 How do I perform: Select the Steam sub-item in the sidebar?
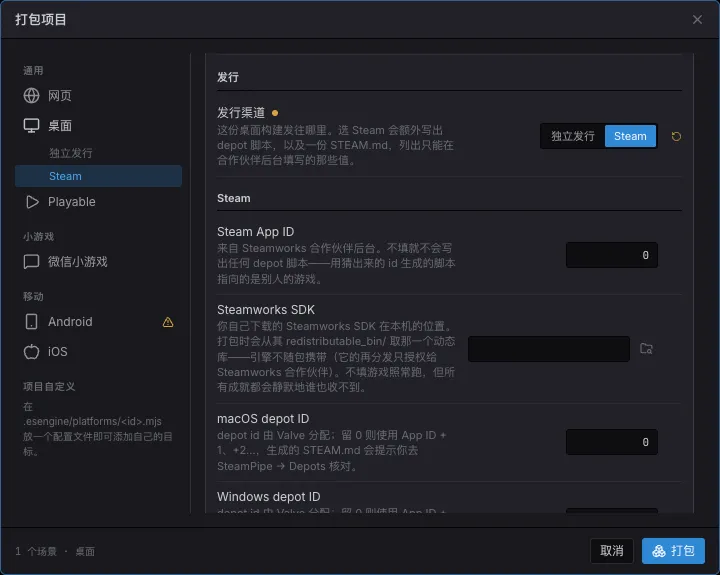(x=98, y=176)
